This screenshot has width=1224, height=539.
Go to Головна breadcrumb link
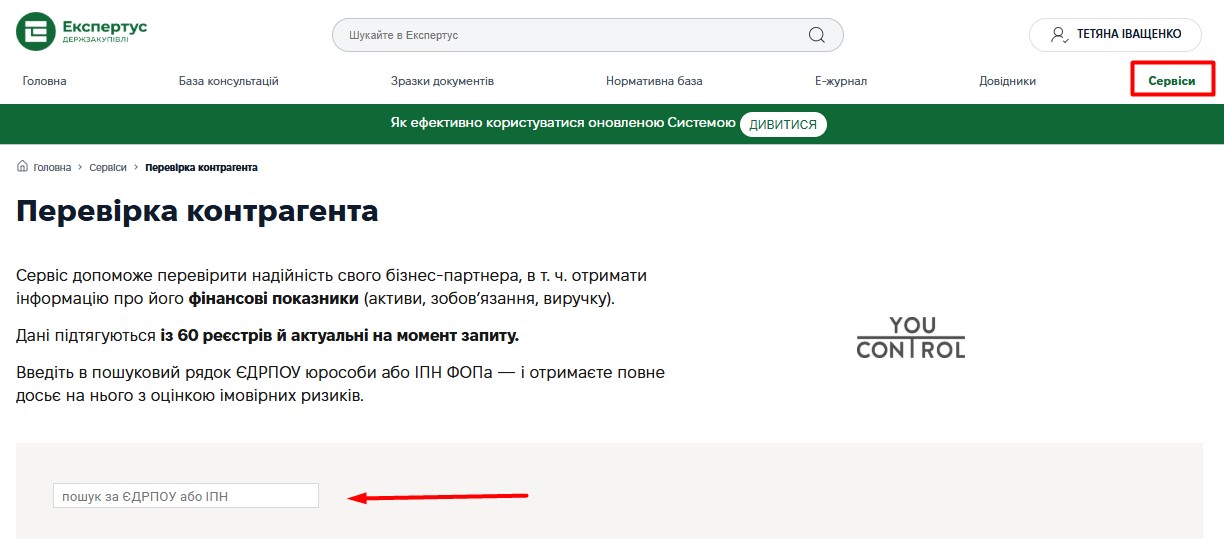coord(52,168)
